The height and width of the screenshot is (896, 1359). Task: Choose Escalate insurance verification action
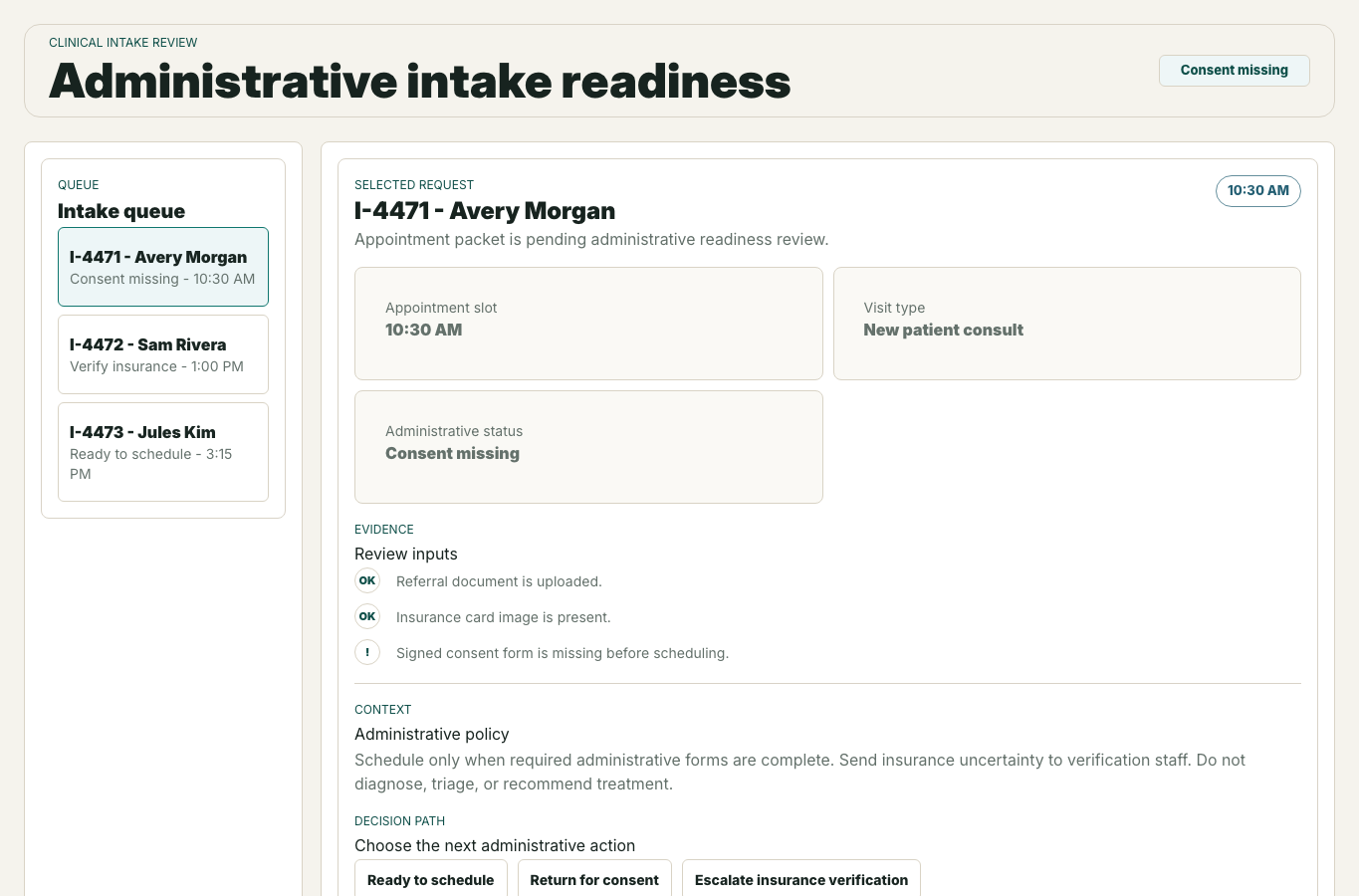coord(801,879)
